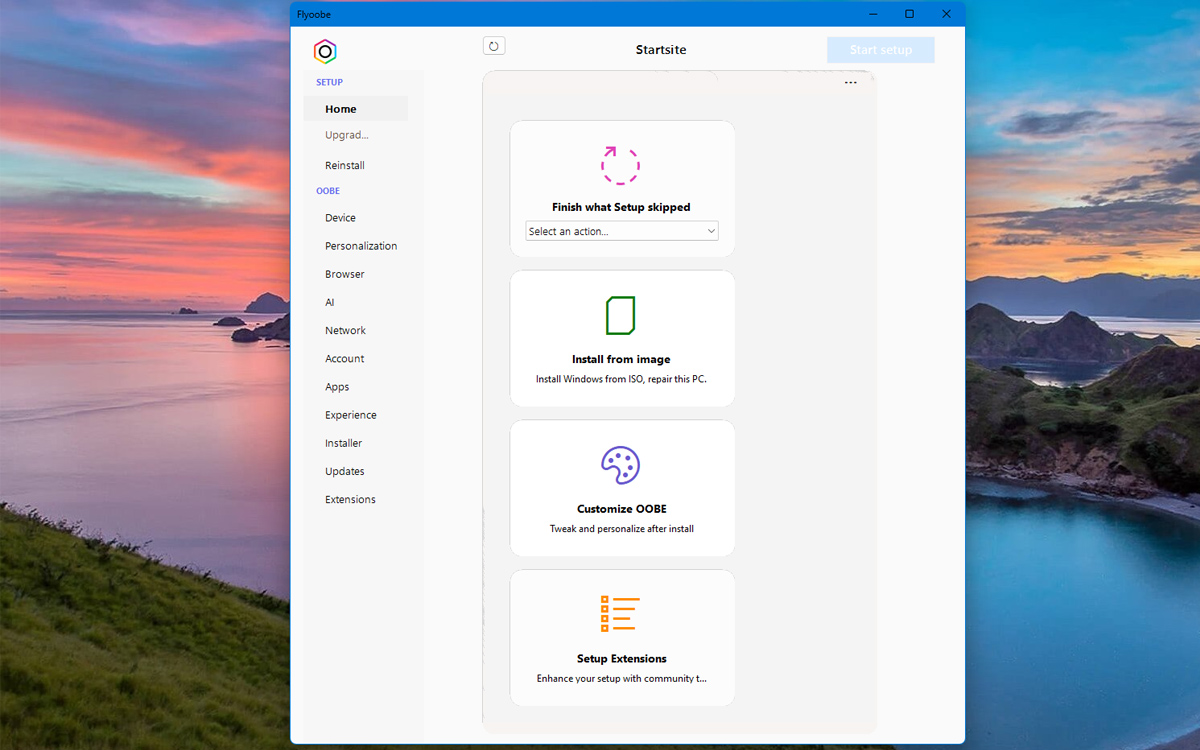Click the purple paint palette icon

coord(620,465)
